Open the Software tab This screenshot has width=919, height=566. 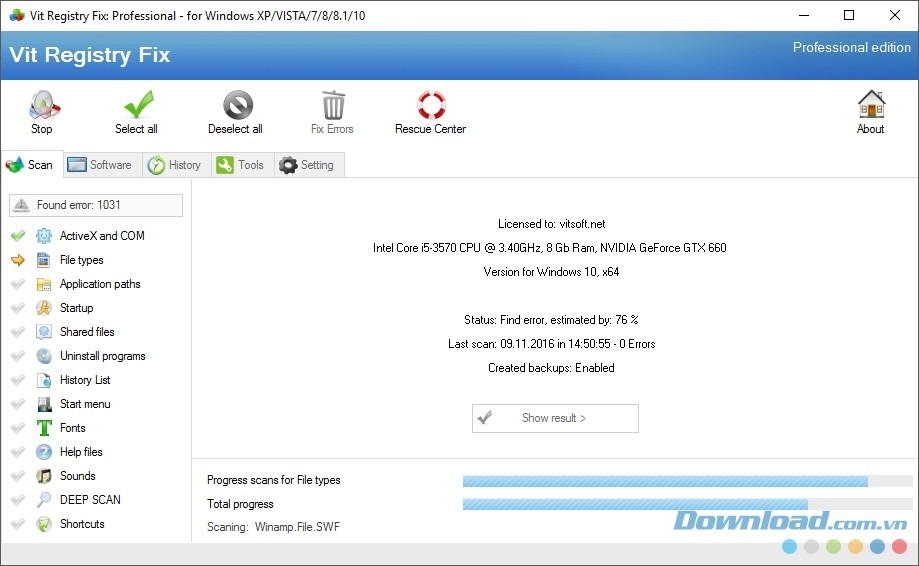pyautogui.click(x=101, y=165)
